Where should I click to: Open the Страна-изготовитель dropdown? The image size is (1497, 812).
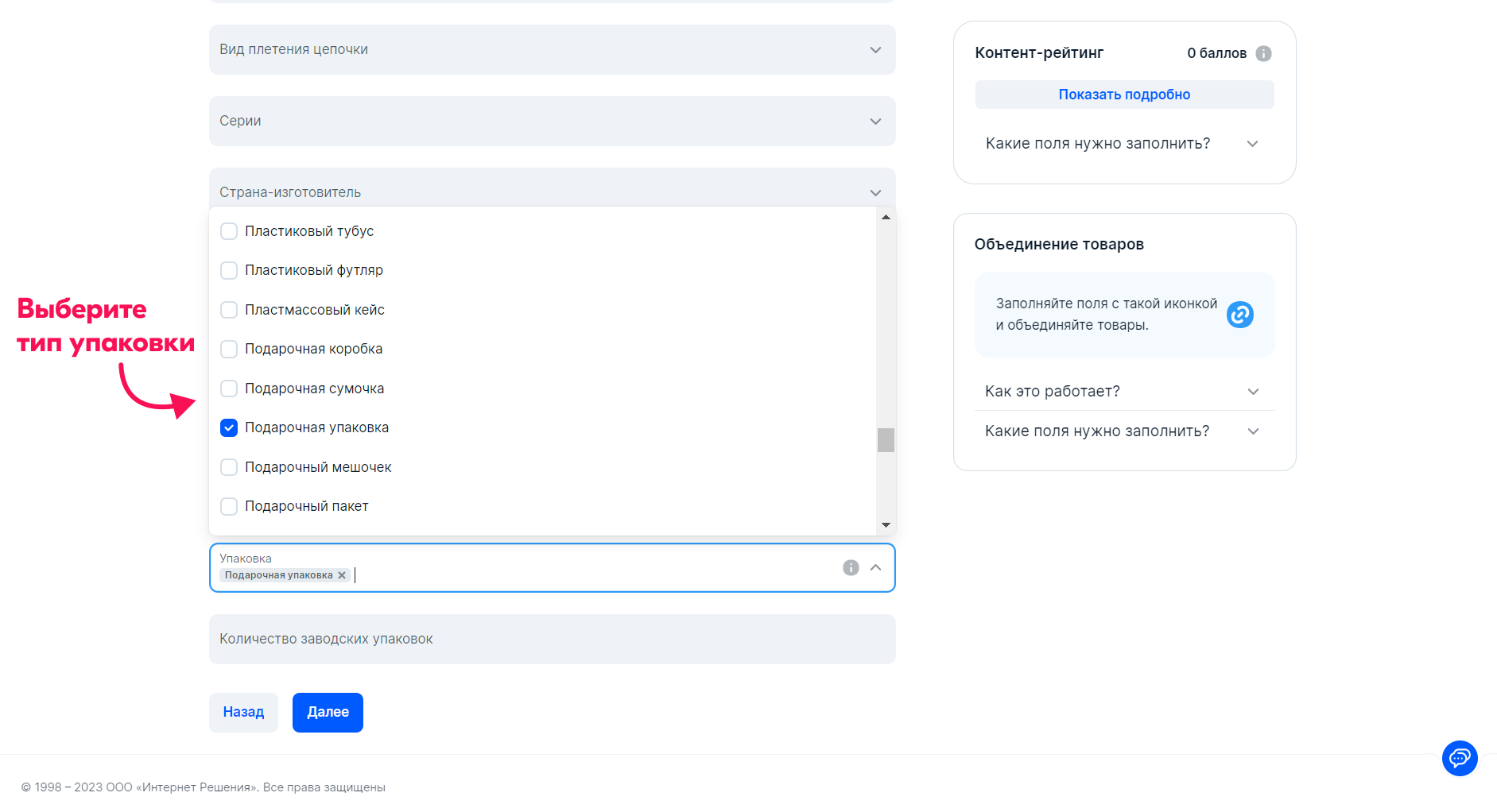click(553, 188)
